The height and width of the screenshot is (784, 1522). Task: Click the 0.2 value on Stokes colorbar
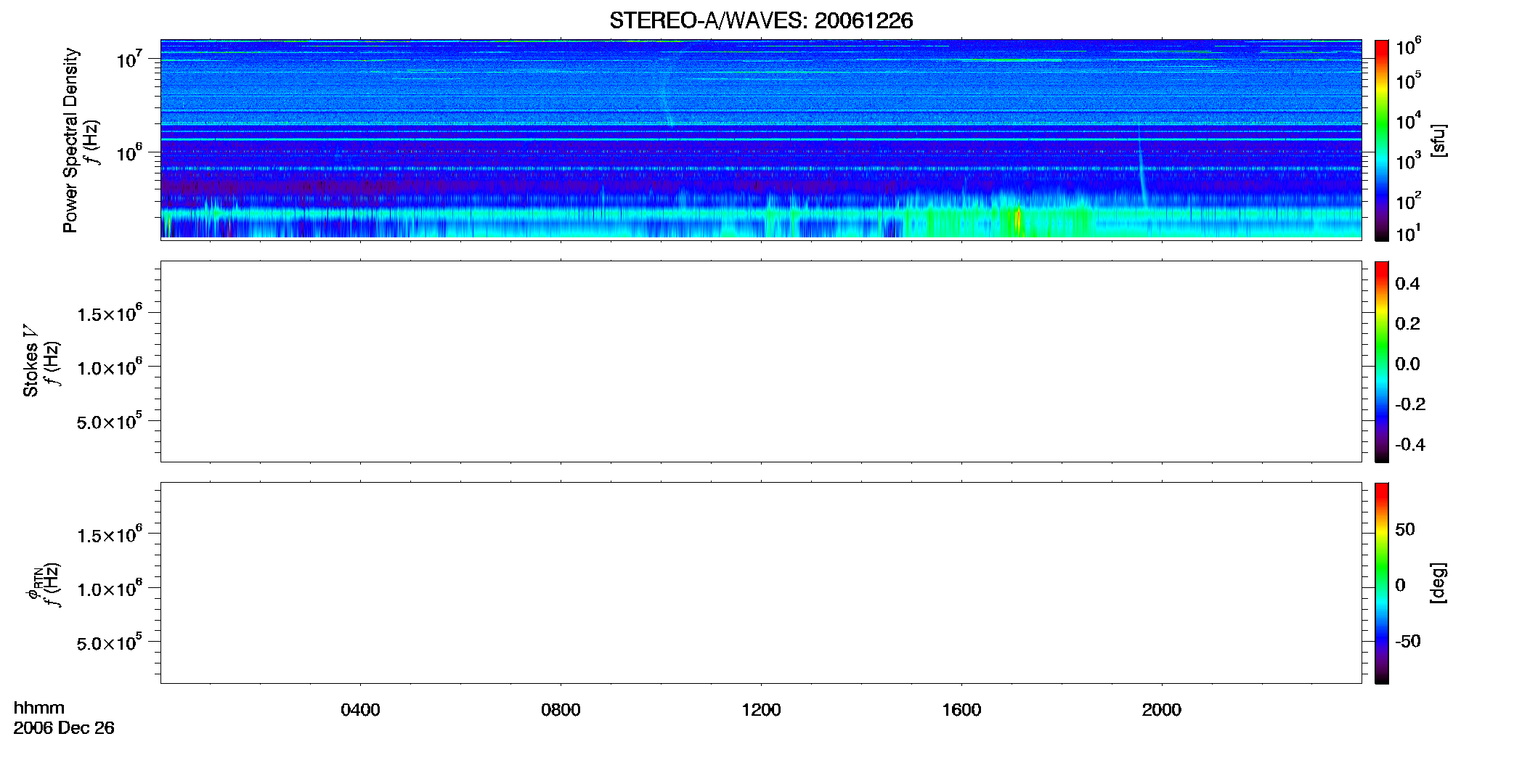(x=1407, y=324)
